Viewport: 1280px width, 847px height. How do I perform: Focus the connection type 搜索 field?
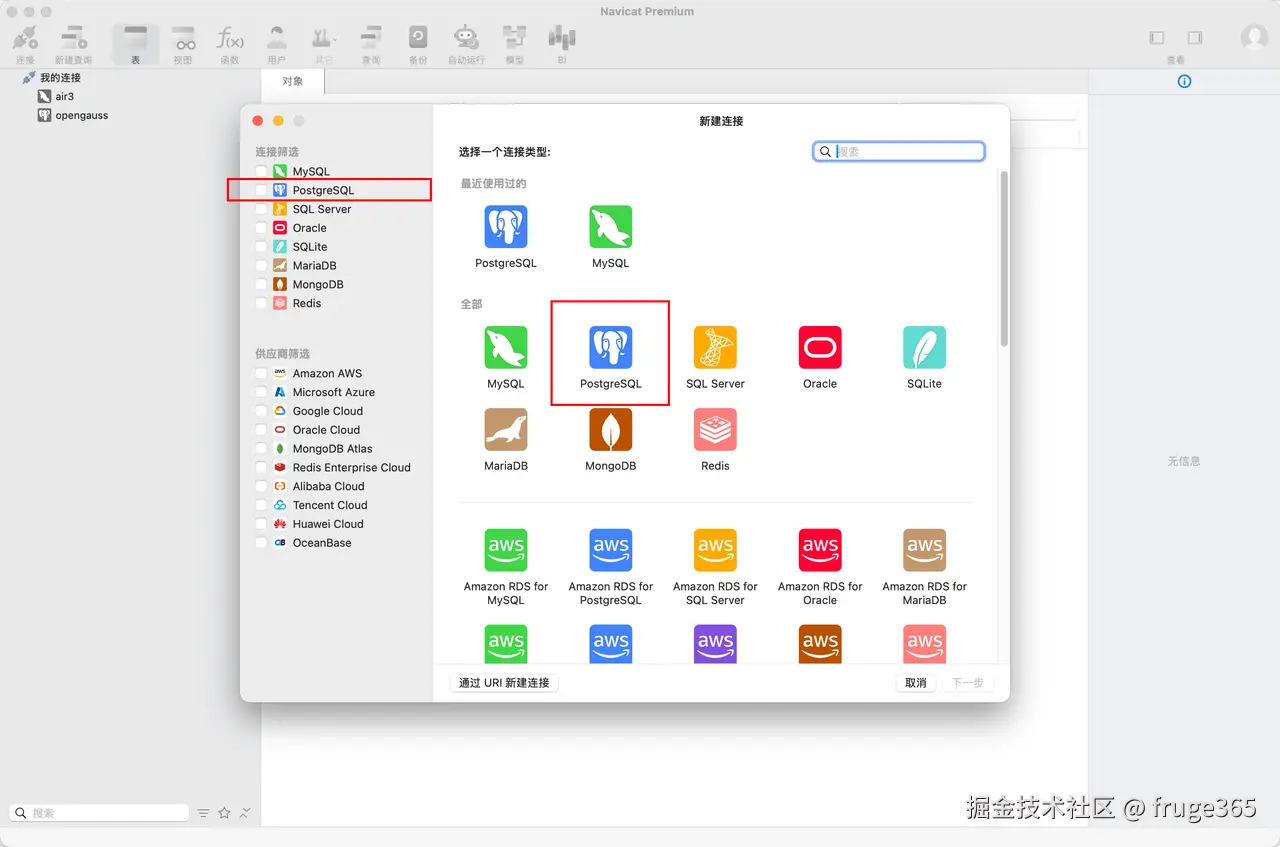pos(899,151)
